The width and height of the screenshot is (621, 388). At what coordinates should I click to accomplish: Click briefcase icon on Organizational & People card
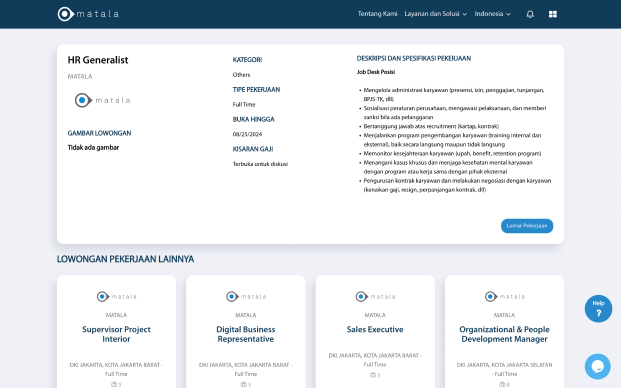pos(502,384)
